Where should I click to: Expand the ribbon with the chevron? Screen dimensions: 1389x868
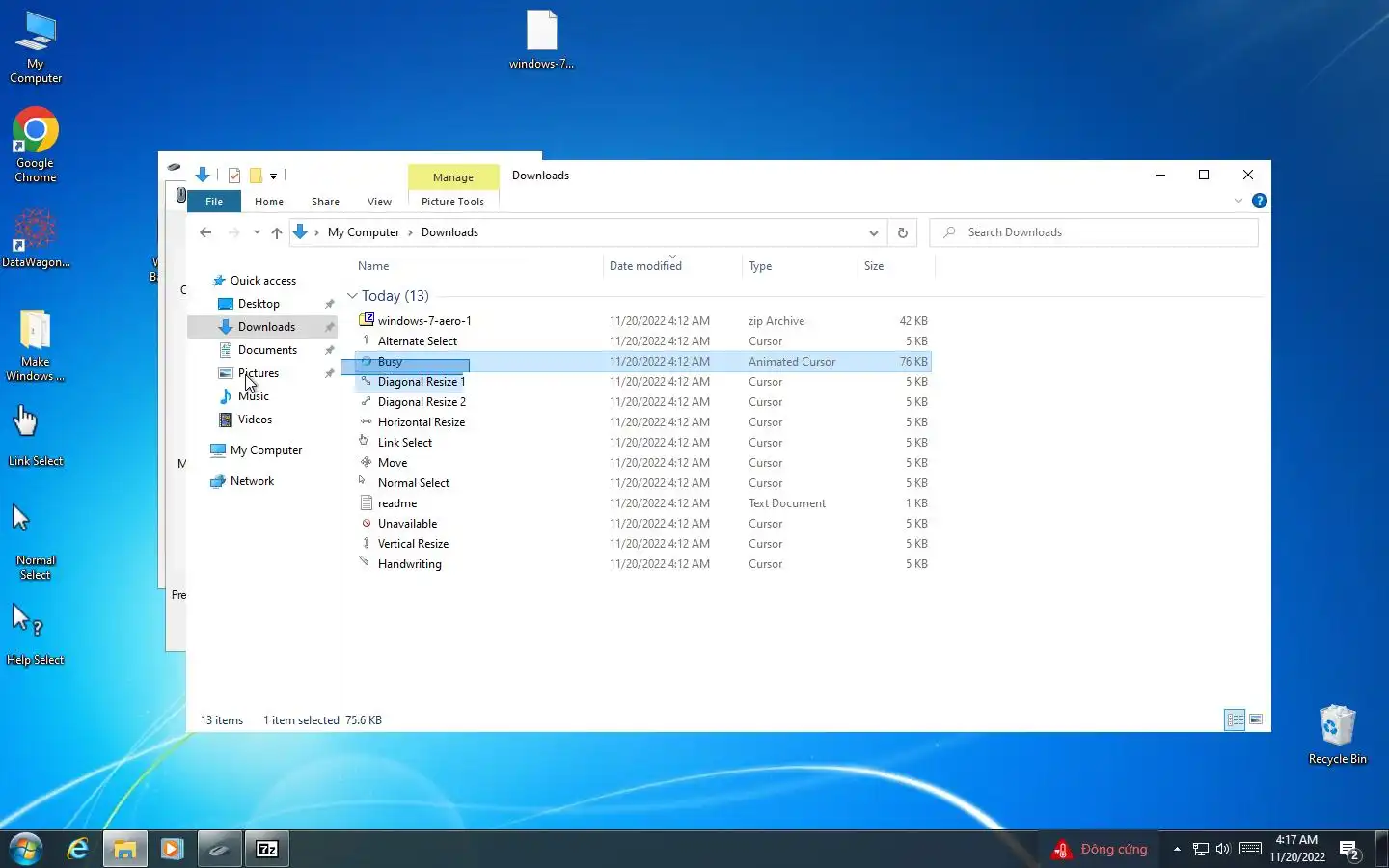click(1239, 201)
